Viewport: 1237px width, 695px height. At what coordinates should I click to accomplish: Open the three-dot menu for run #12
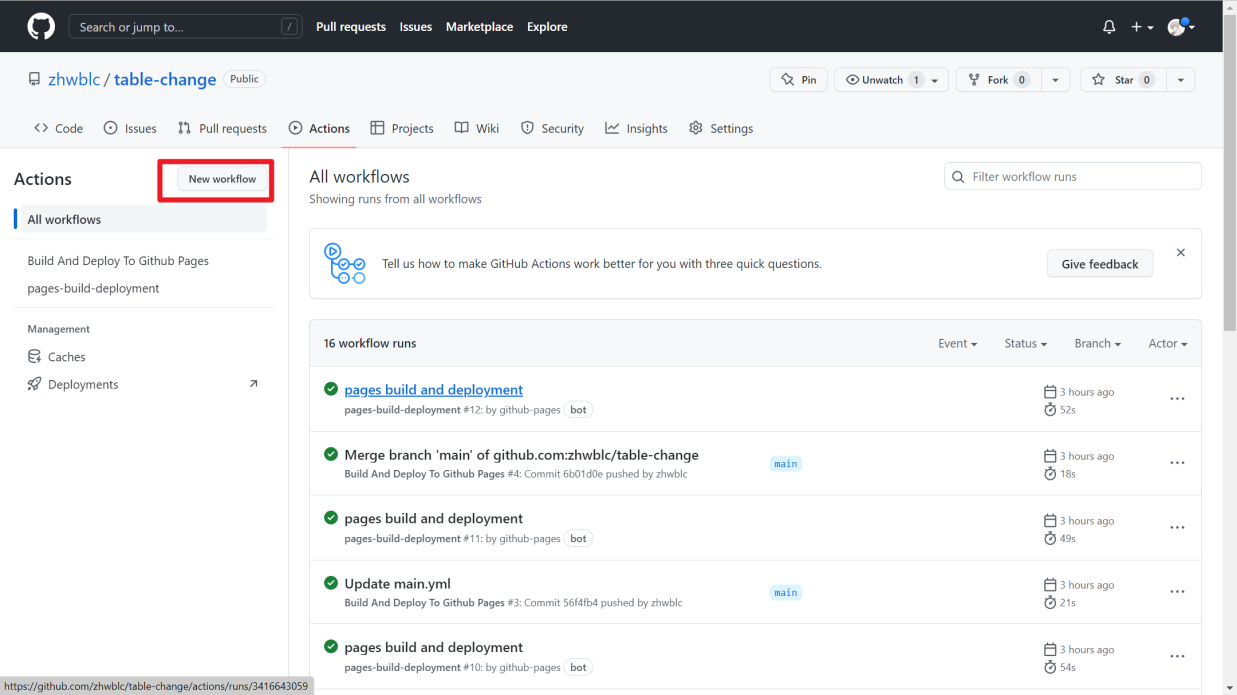tap(1177, 399)
